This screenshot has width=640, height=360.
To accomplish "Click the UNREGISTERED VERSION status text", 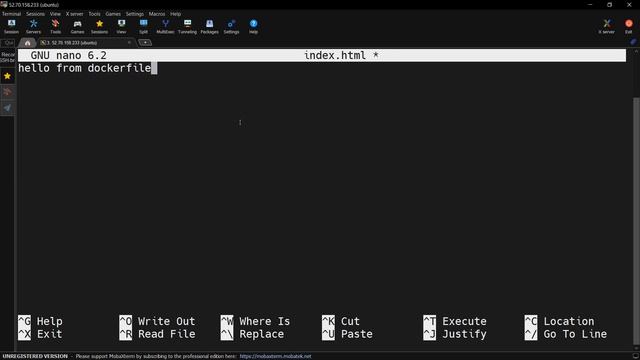I will point(35,356).
